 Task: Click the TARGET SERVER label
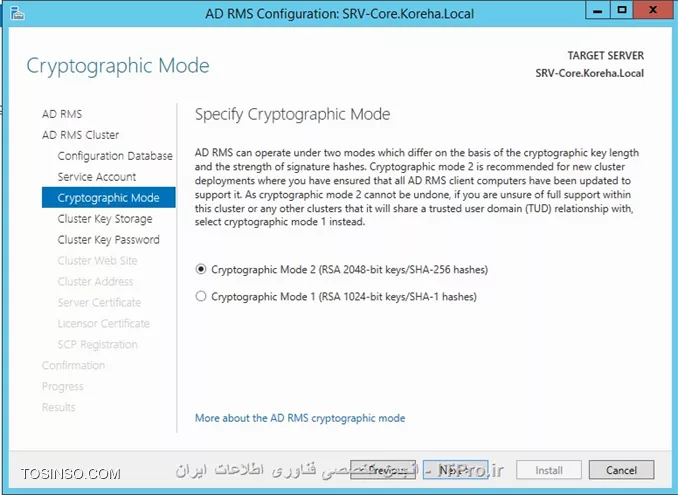(x=606, y=56)
